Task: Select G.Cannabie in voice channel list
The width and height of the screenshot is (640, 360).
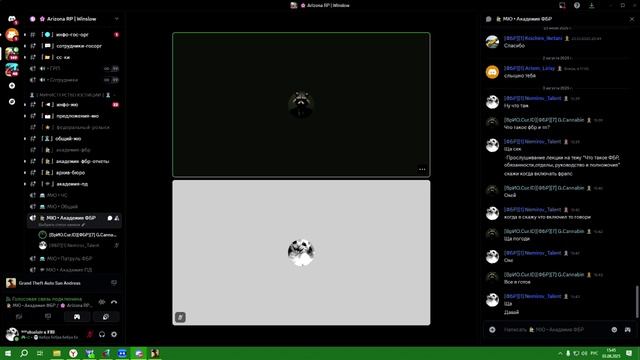Action: [78, 235]
